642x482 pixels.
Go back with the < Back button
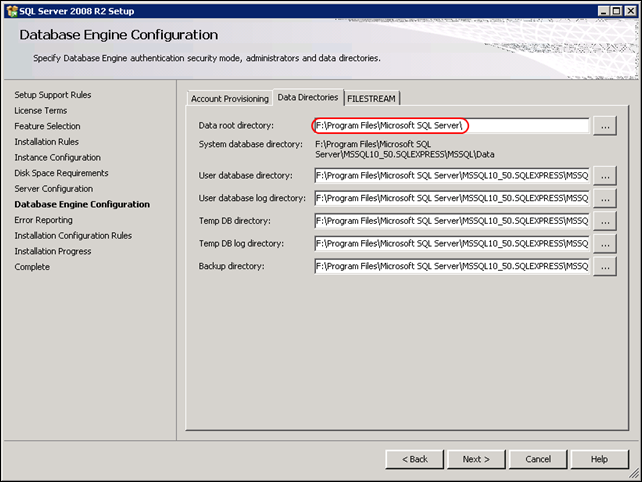(x=414, y=459)
